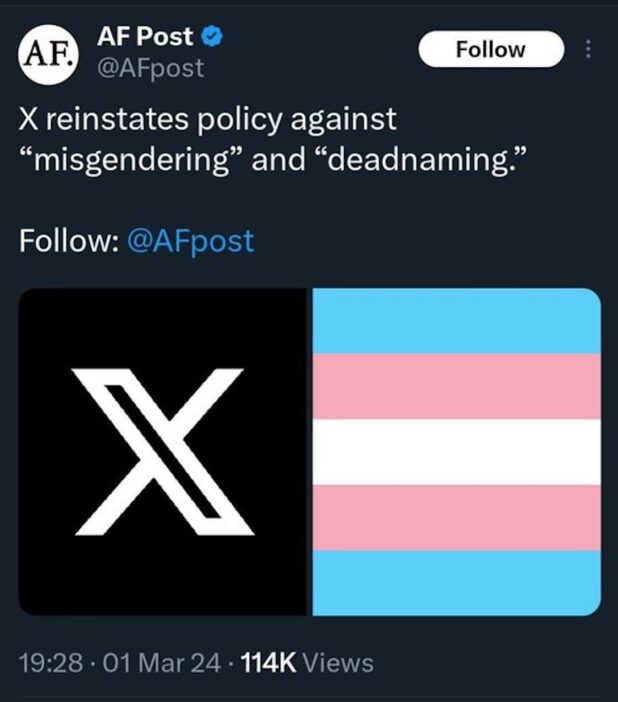618x702 pixels.
Task: Click the "Follow:" text in the tweet
Action: (69, 241)
